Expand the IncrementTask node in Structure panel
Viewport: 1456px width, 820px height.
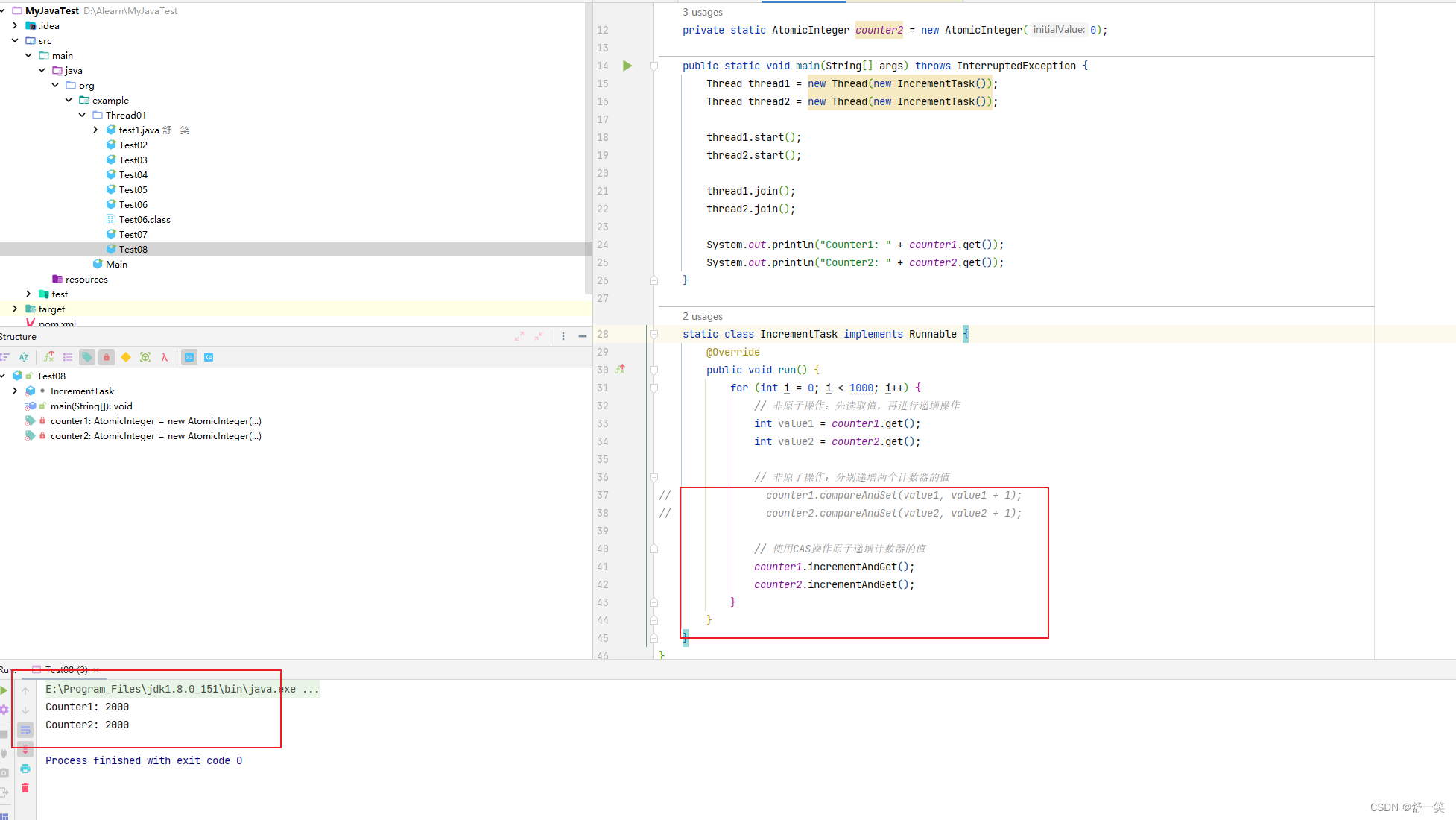pyautogui.click(x=16, y=390)
